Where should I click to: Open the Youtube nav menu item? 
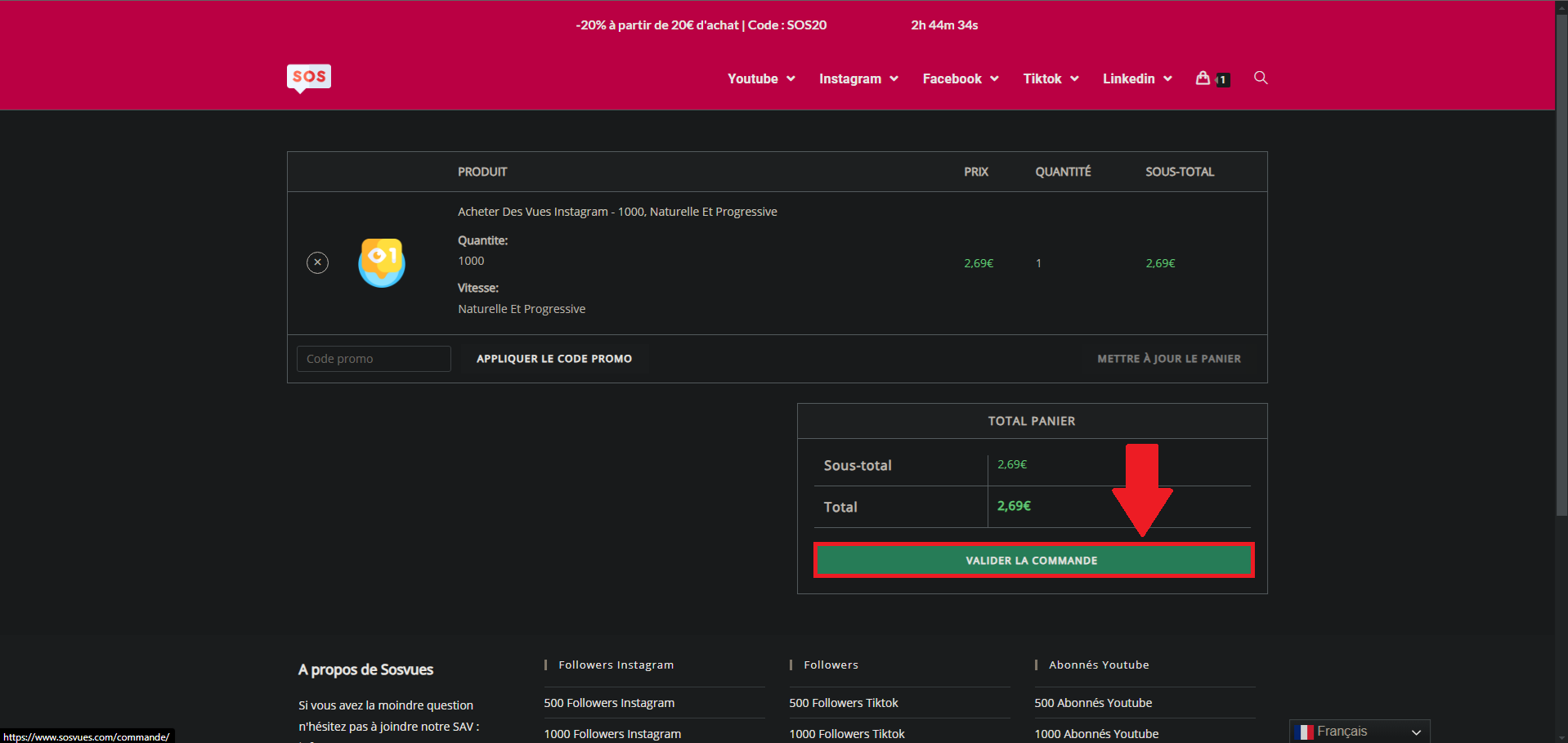[x=752, y=78]
